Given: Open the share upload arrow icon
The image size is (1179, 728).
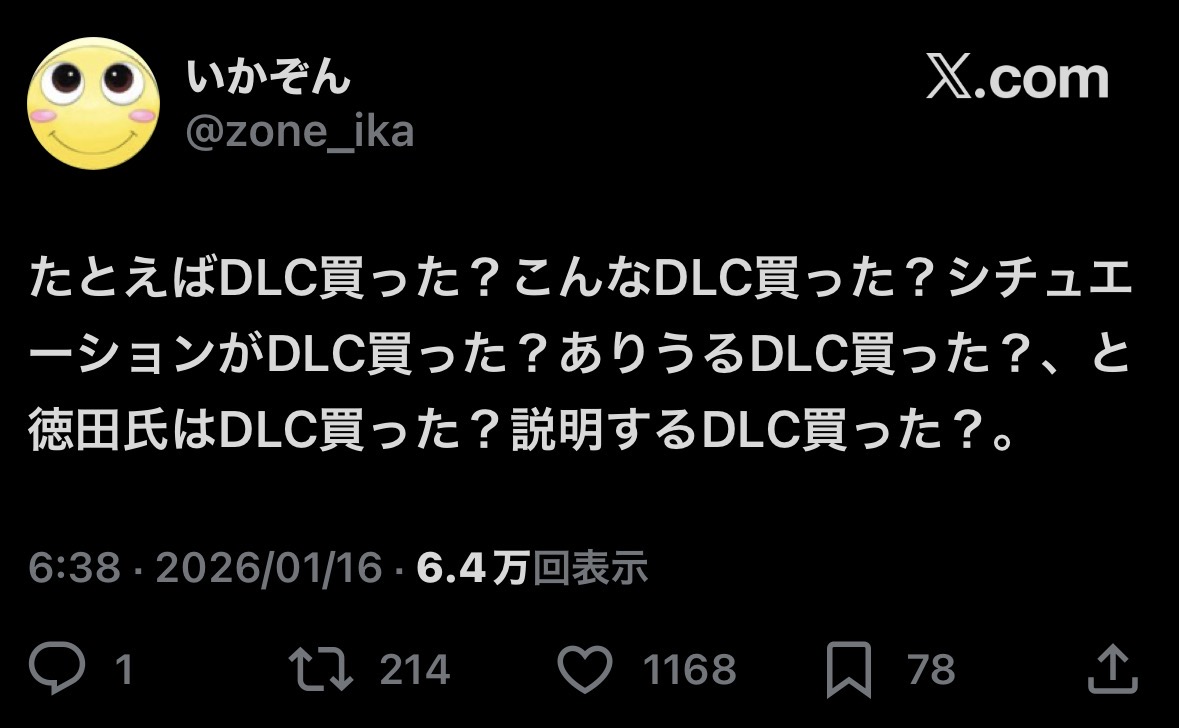Looking at the screenshot, I should click(1113, 669).
